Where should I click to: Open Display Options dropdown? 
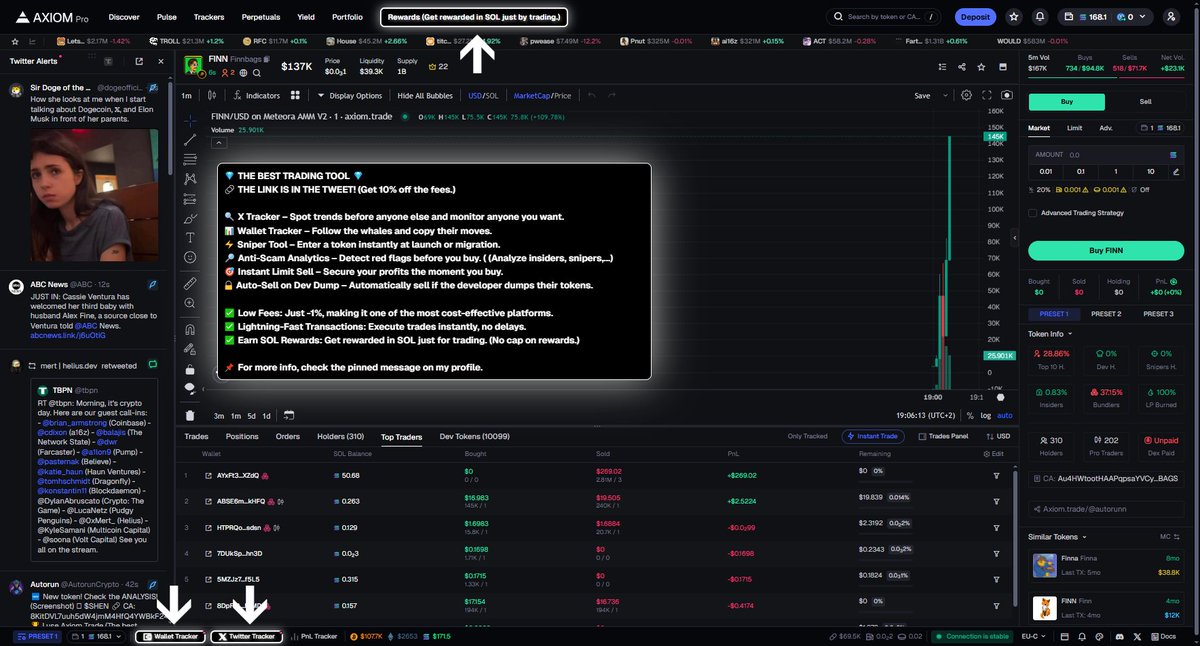point(349,95)
